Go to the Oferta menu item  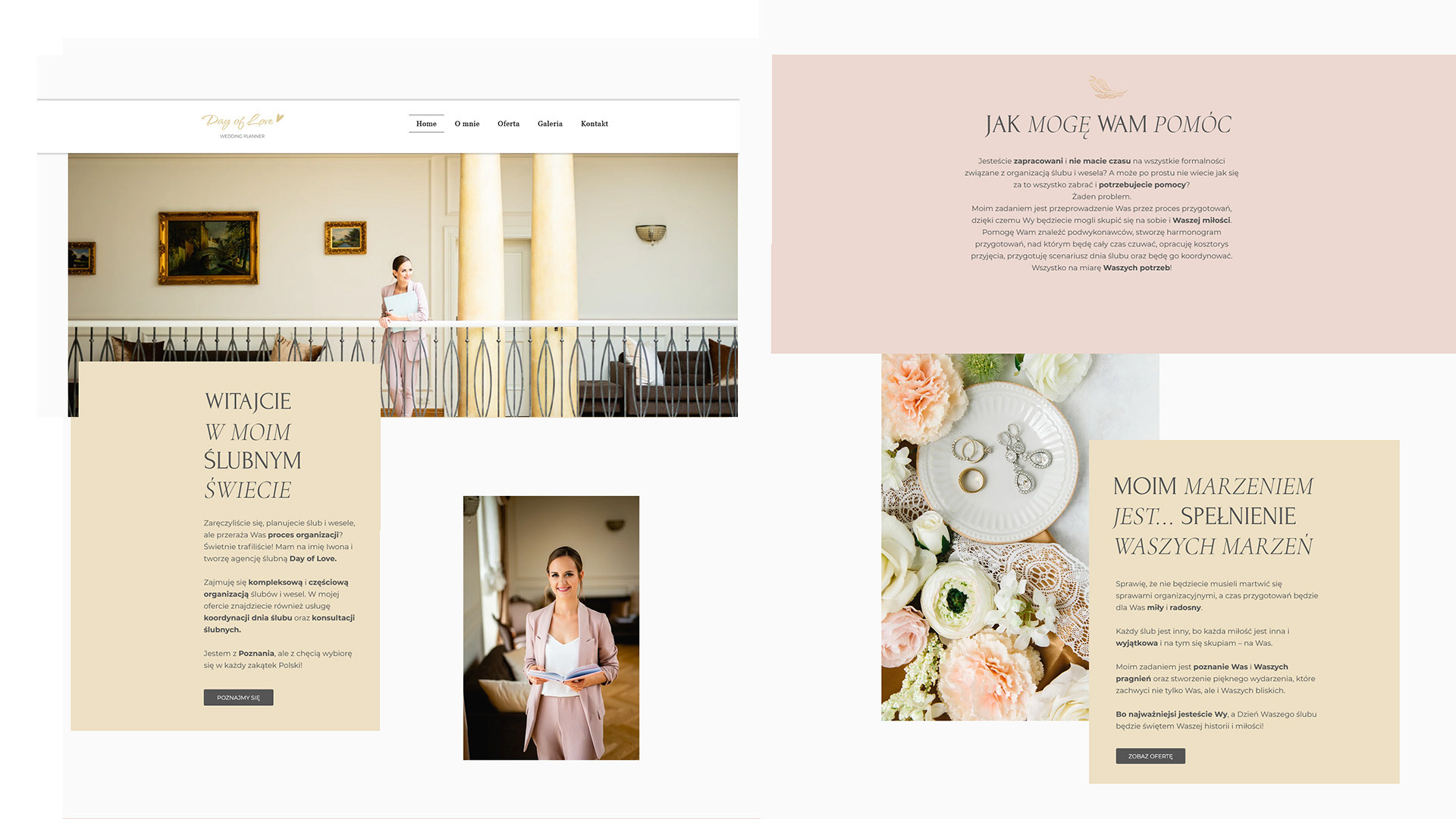[508, 124]
